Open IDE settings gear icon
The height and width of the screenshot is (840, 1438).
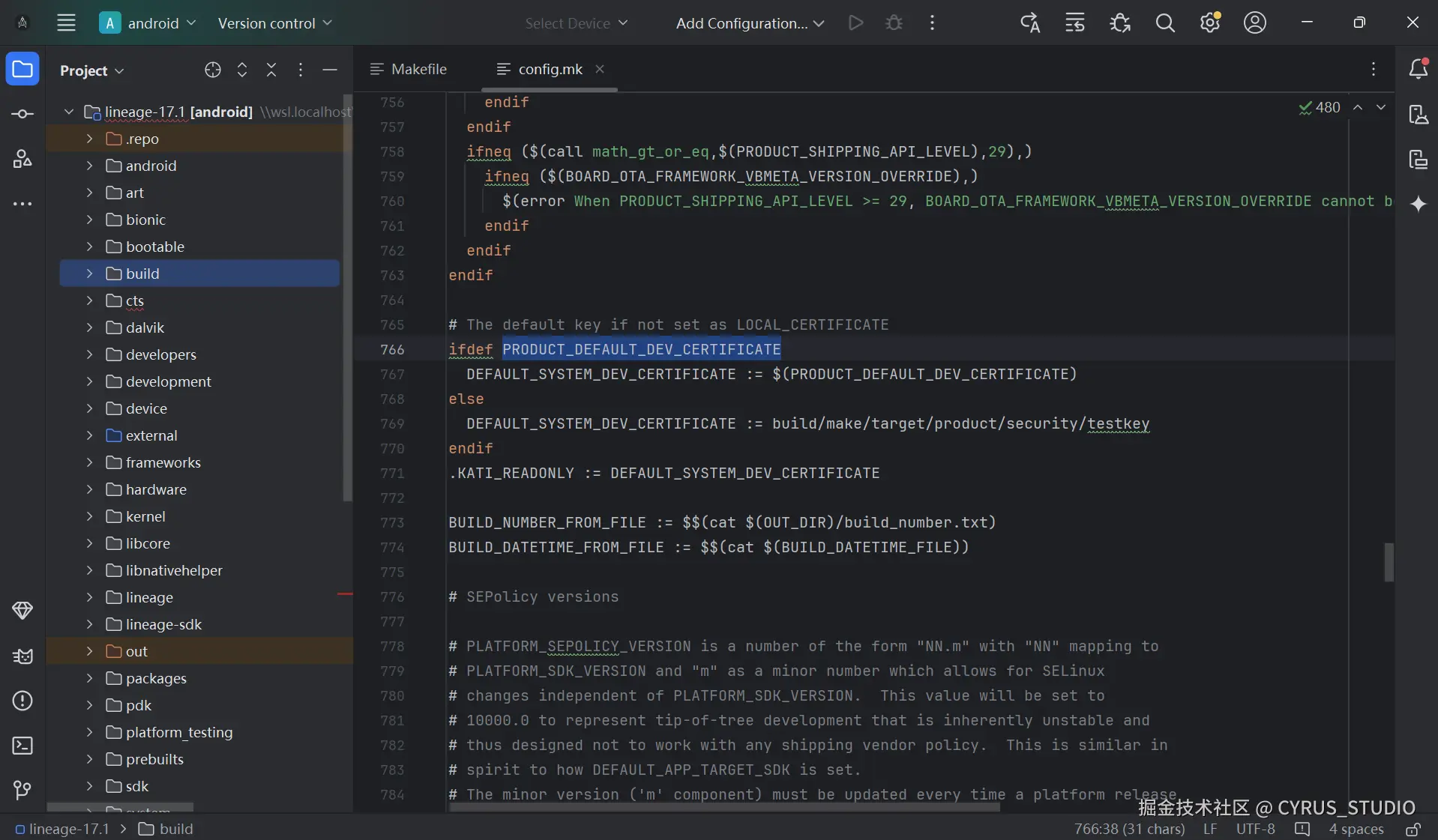coord(1209,23)
